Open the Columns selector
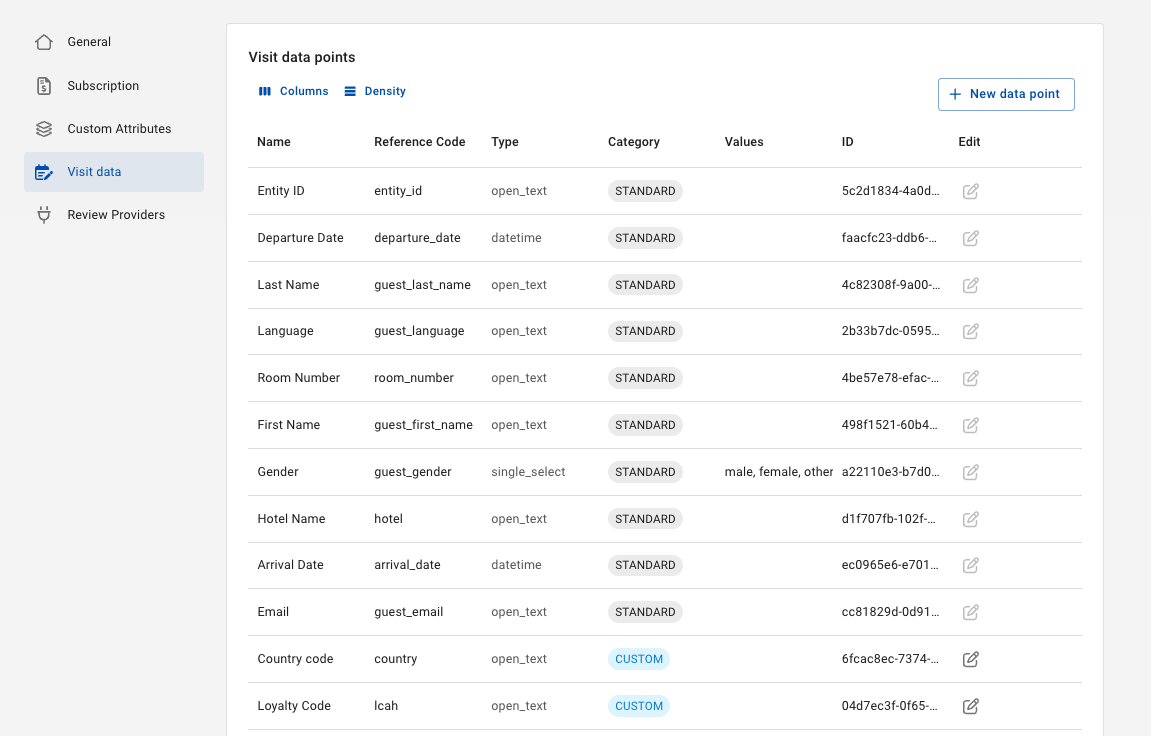This screenshot has height=736, width=1151. pyautogui.click(x=294, y=91)
